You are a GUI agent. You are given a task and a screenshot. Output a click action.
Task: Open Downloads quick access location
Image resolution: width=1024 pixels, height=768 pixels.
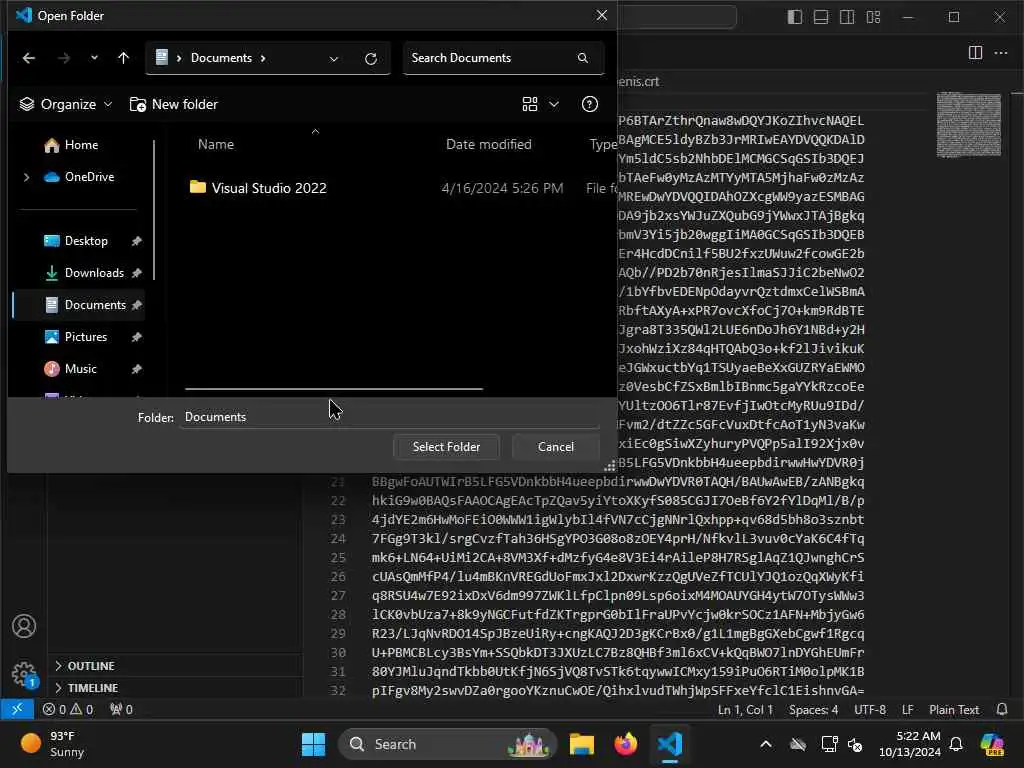click(x=84, y=273)
